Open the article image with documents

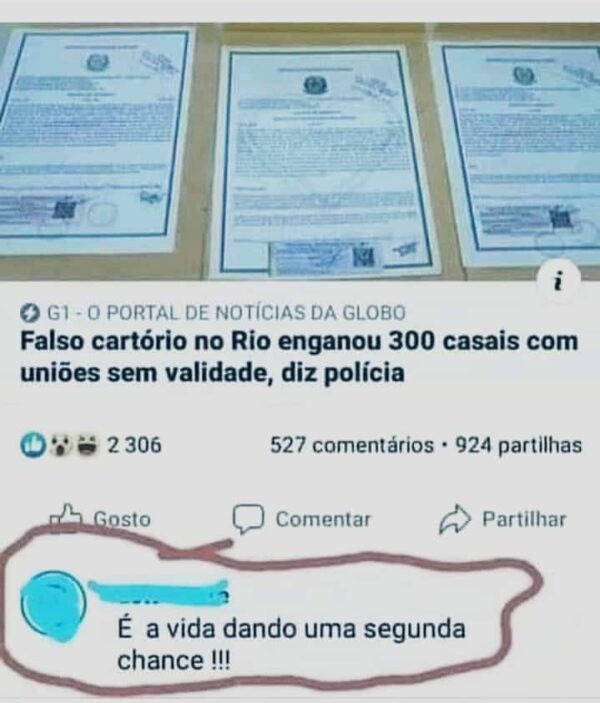point(300,152)
